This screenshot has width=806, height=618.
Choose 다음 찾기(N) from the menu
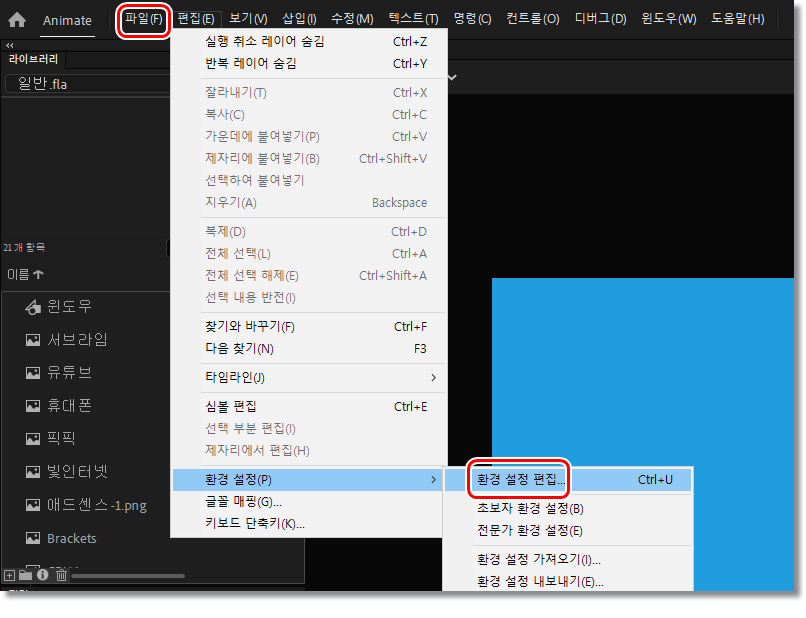[308, 349]
